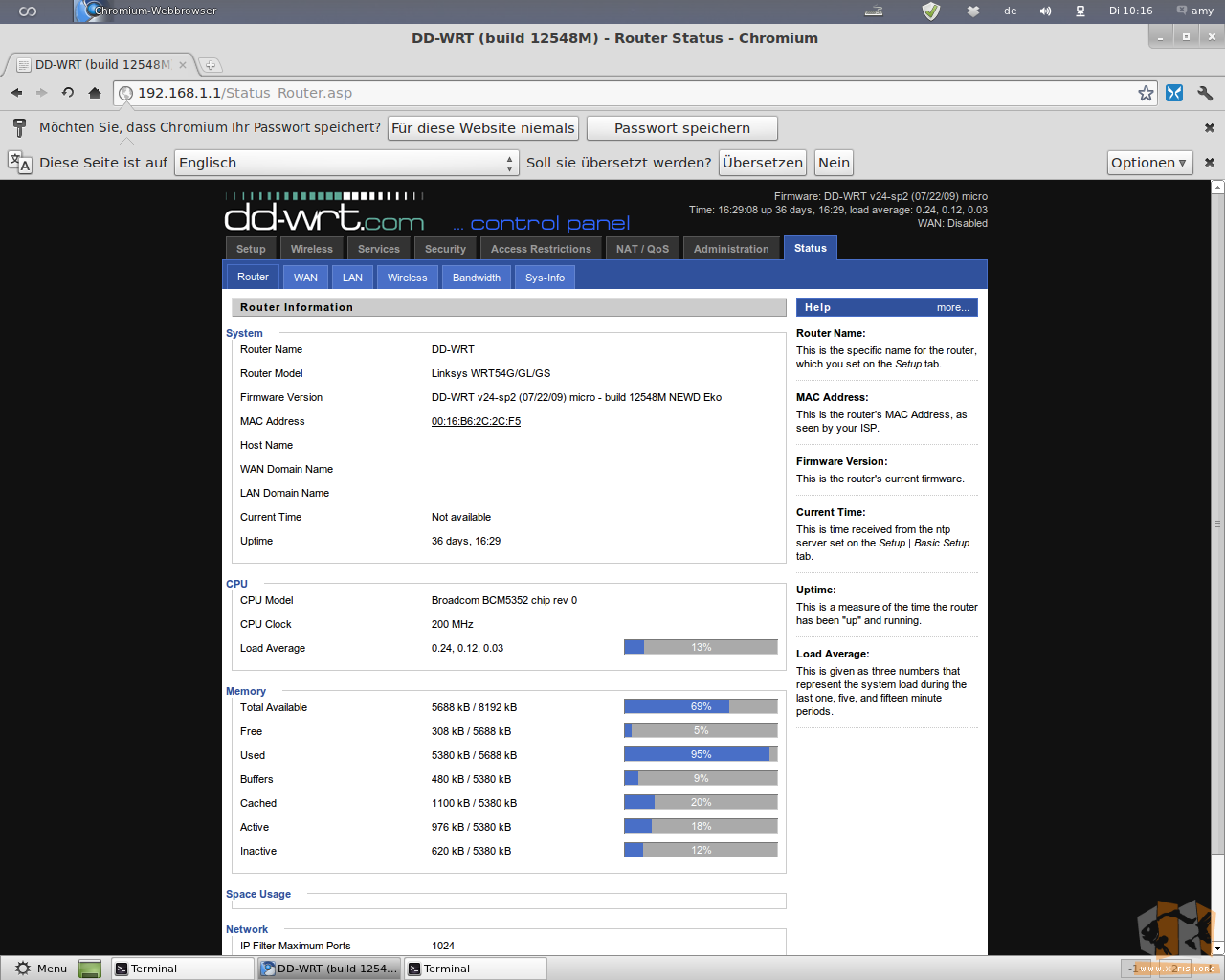This screenshot has height=980, width=1225.
Task: Select the Sys-Info sub-tab
Action: pyautogui.click(x=545, y=278)
